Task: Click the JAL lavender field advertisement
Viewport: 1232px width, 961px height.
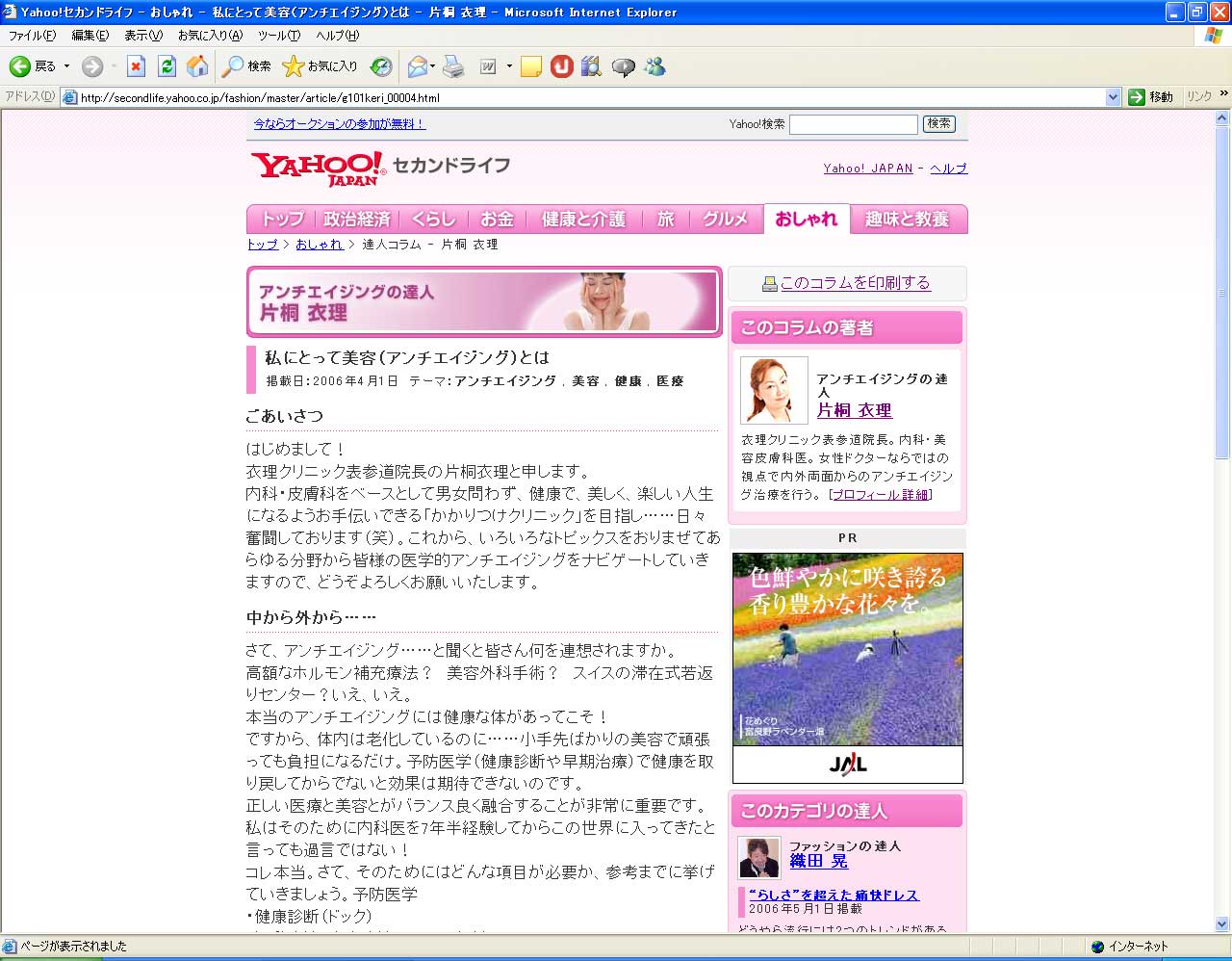Action: (x=848, y=668)
